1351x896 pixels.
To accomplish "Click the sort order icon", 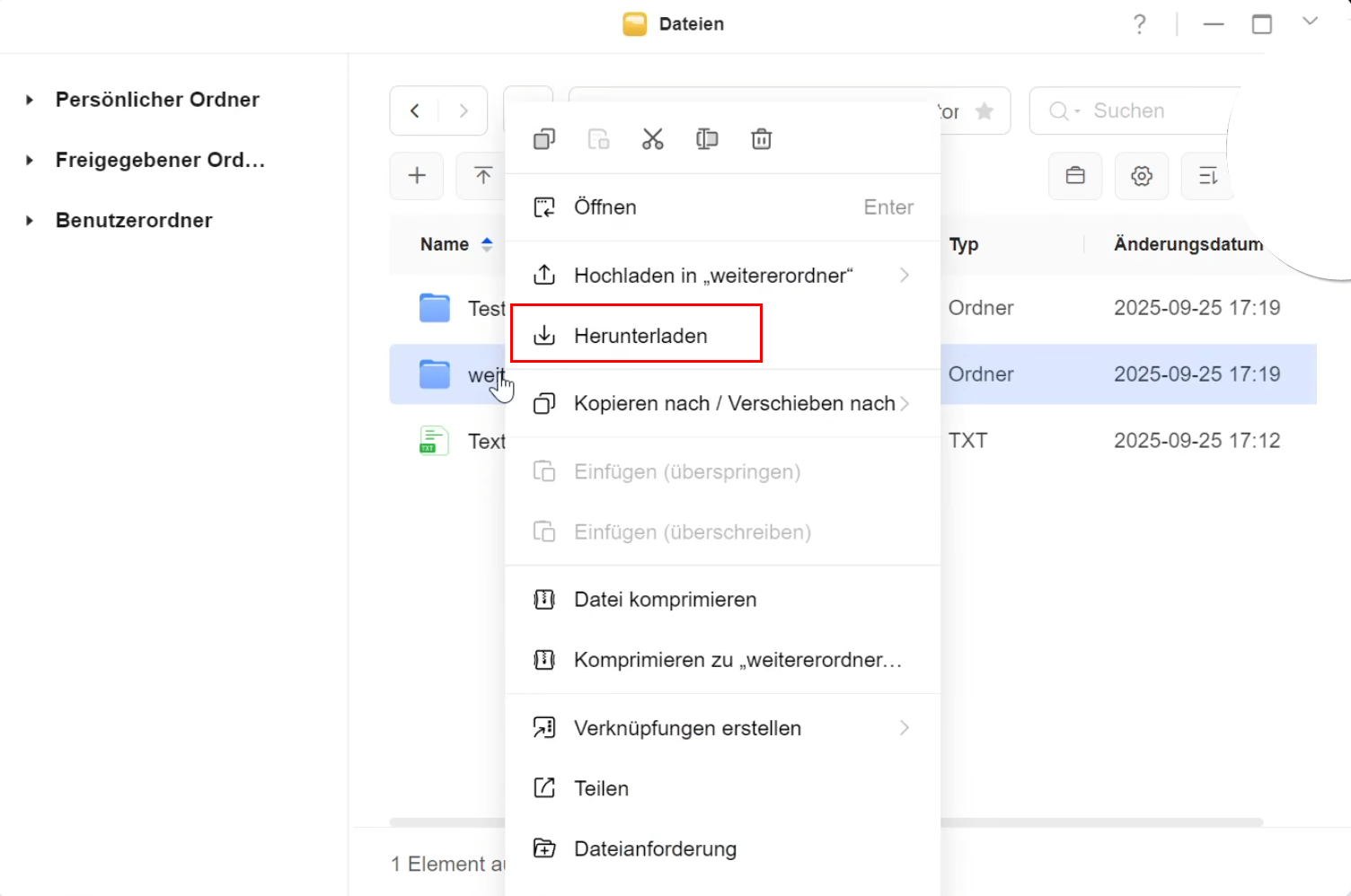I will coord(1207,175).
